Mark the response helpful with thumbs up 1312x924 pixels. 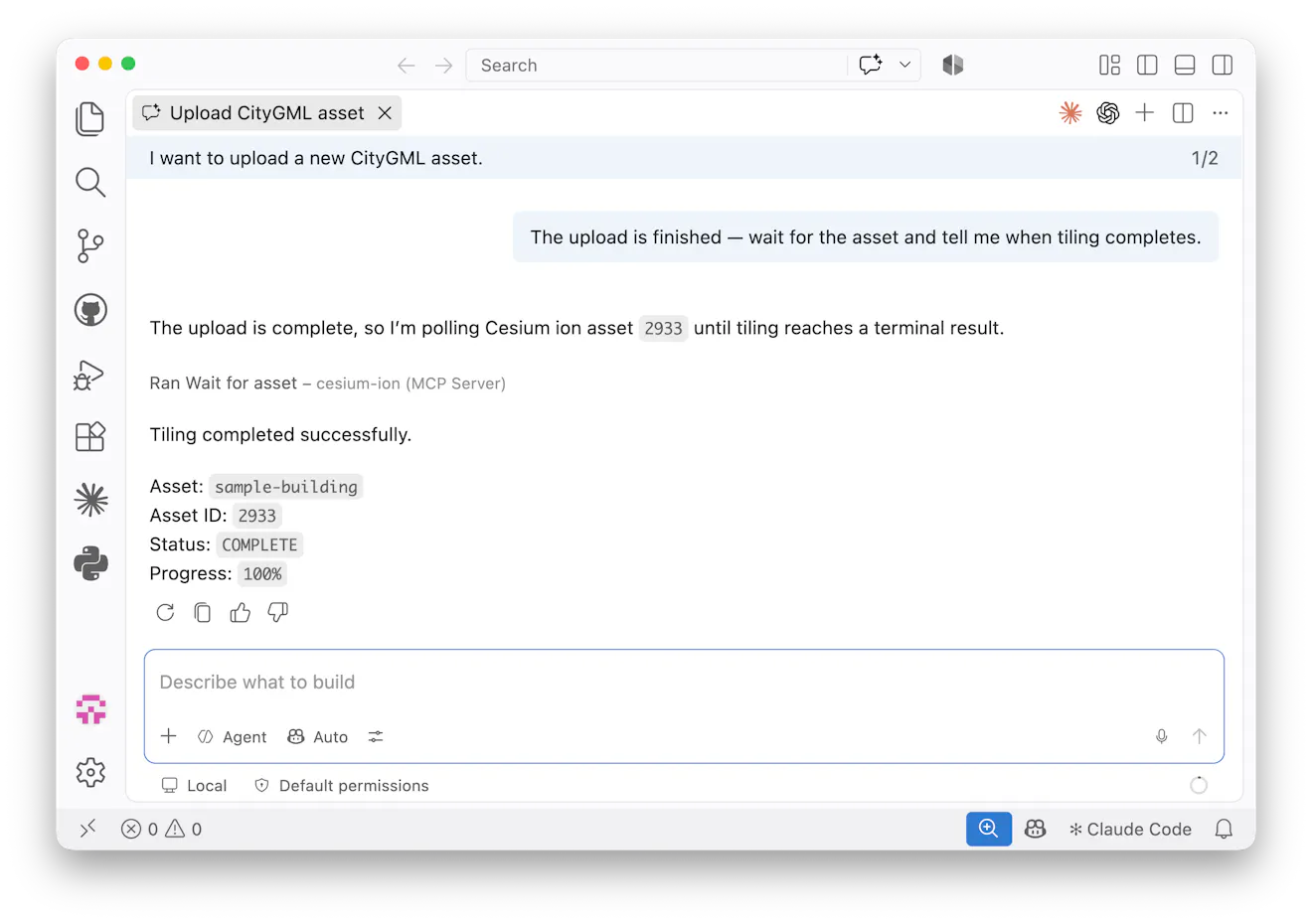(x=241, y=613)
